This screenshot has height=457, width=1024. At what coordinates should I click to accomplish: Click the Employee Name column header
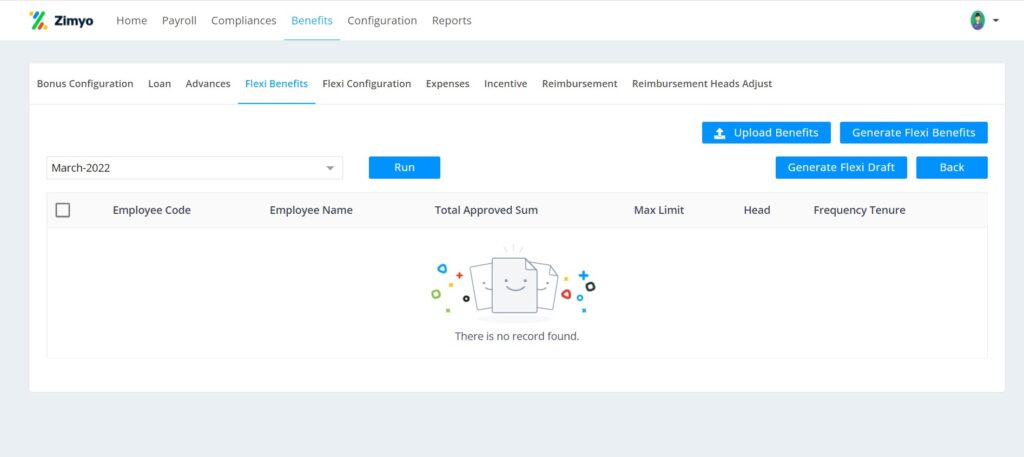click(311, 210)
